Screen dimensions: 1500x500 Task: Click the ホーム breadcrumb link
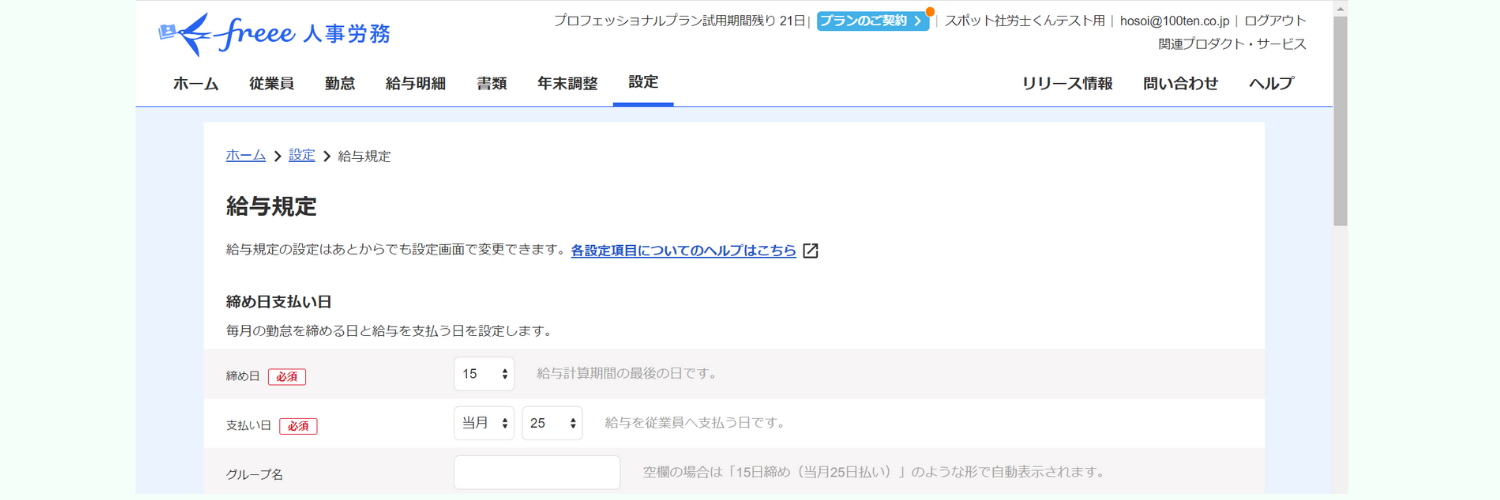(x=246, y=155)
